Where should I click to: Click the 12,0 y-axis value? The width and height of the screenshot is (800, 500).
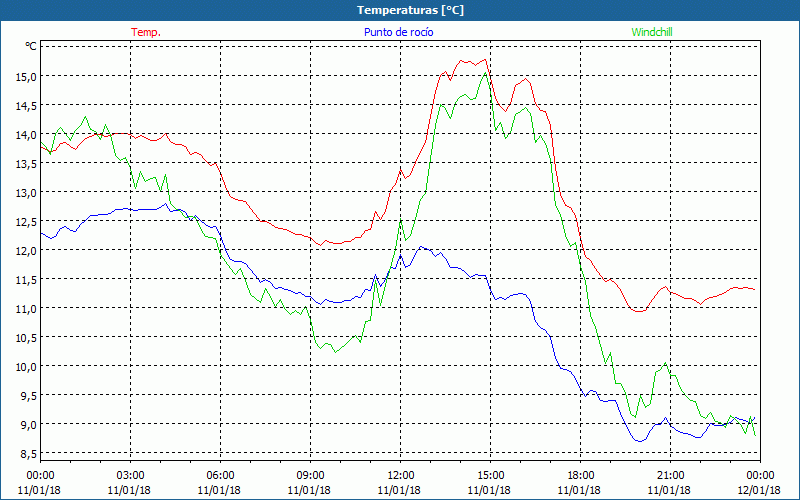27,251
